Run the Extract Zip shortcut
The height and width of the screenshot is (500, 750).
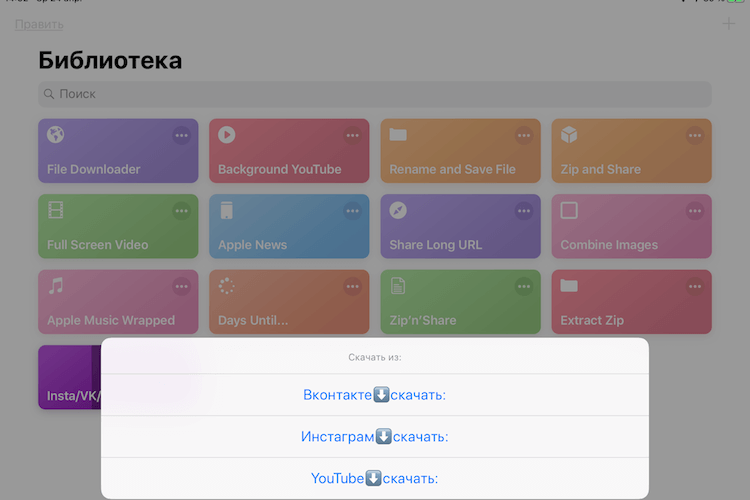point(631,302)
